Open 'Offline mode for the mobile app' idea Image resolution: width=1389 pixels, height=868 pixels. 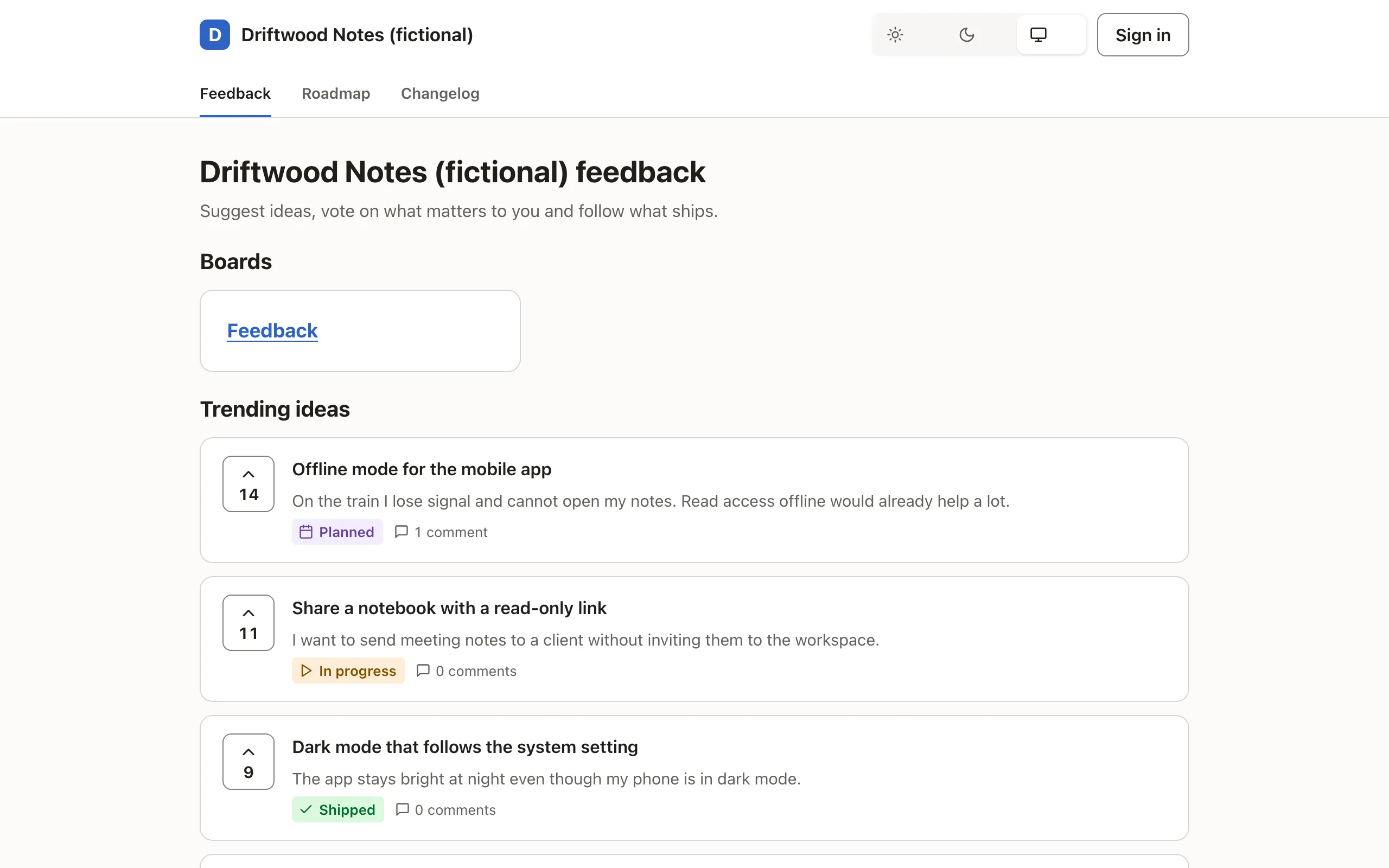(422, 469)
